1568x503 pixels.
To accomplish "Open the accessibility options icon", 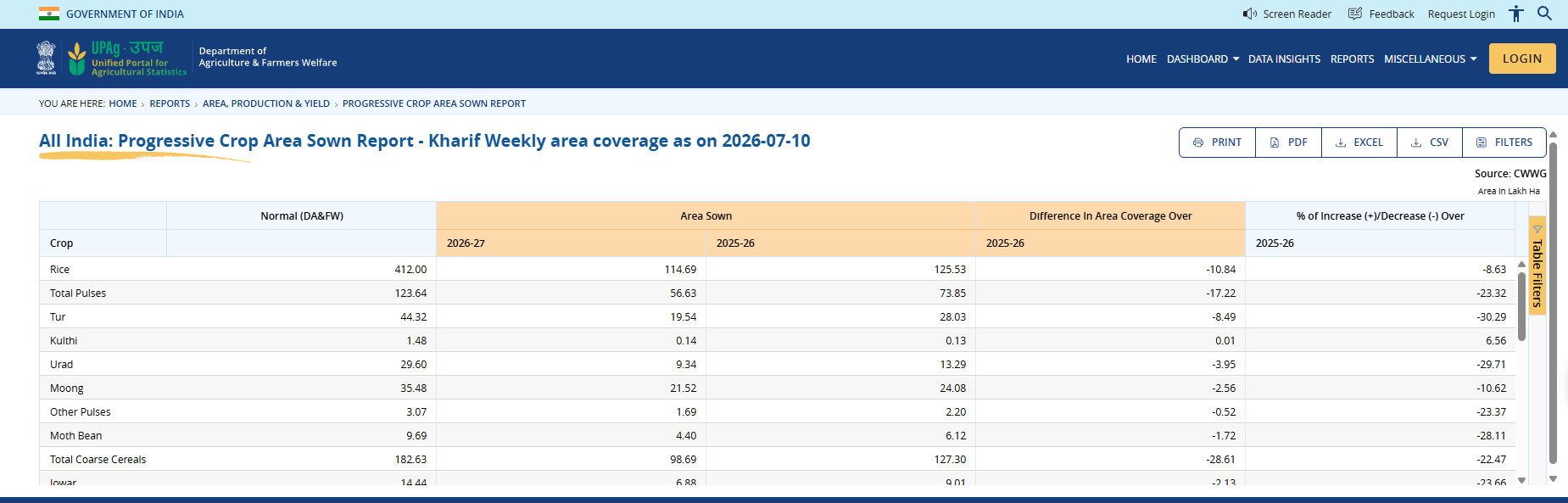I will [x=1516, y=14].
